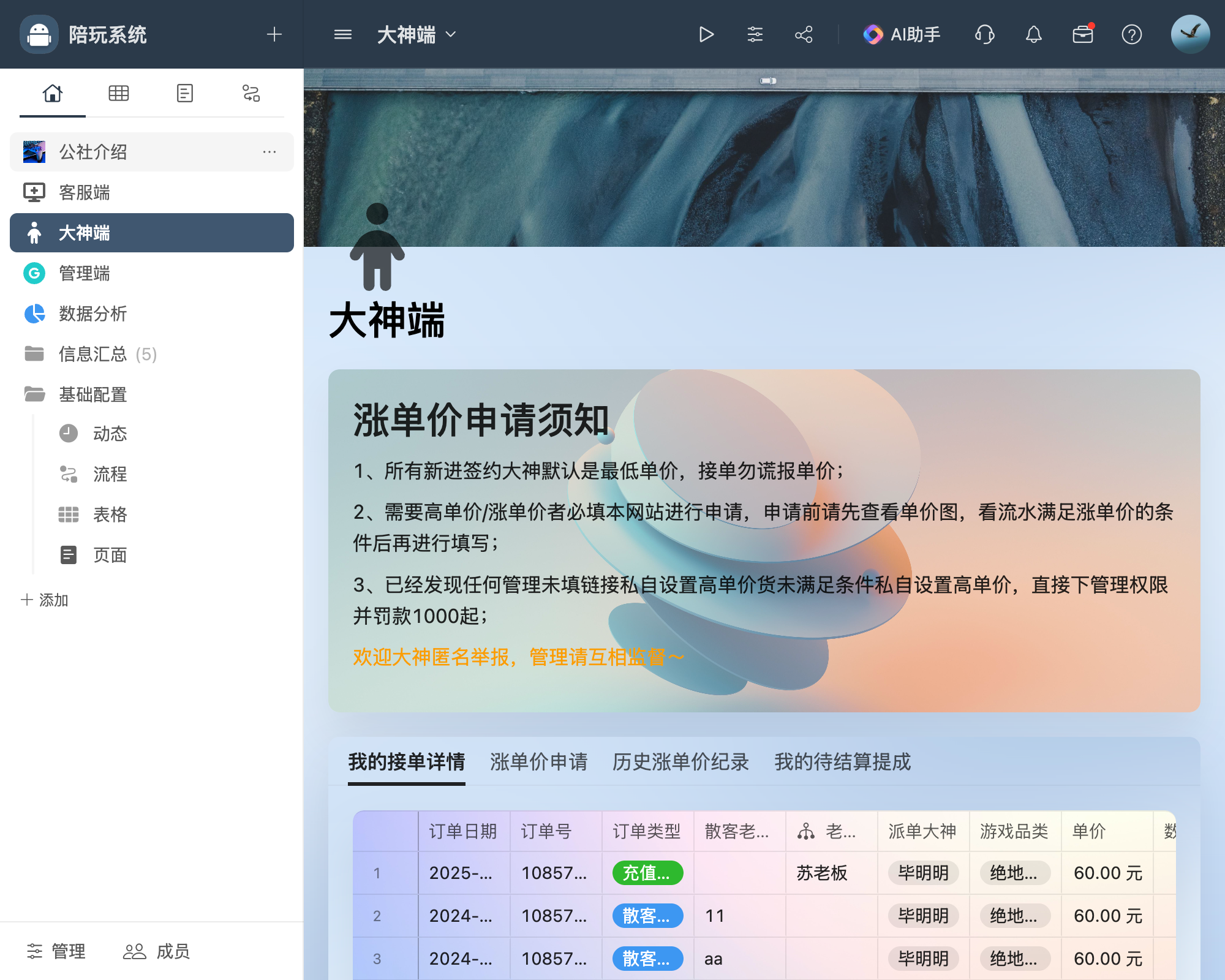
Task: Click the play/run icon in top bar
Action: click(x=707, y=34)
